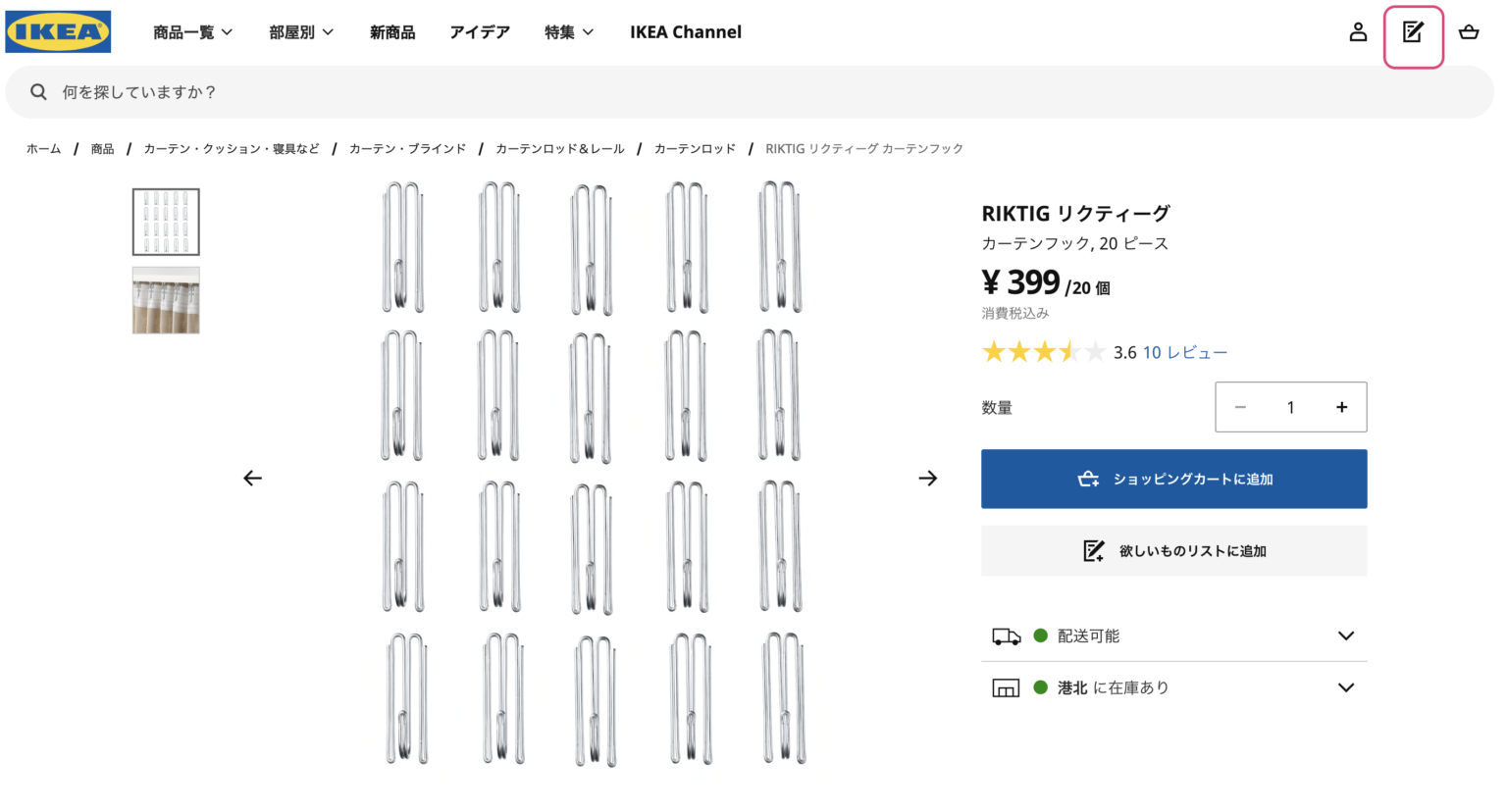Decrease quantity with minus button
This screenshot has width=1507, height=812.
click(1240, 407)
